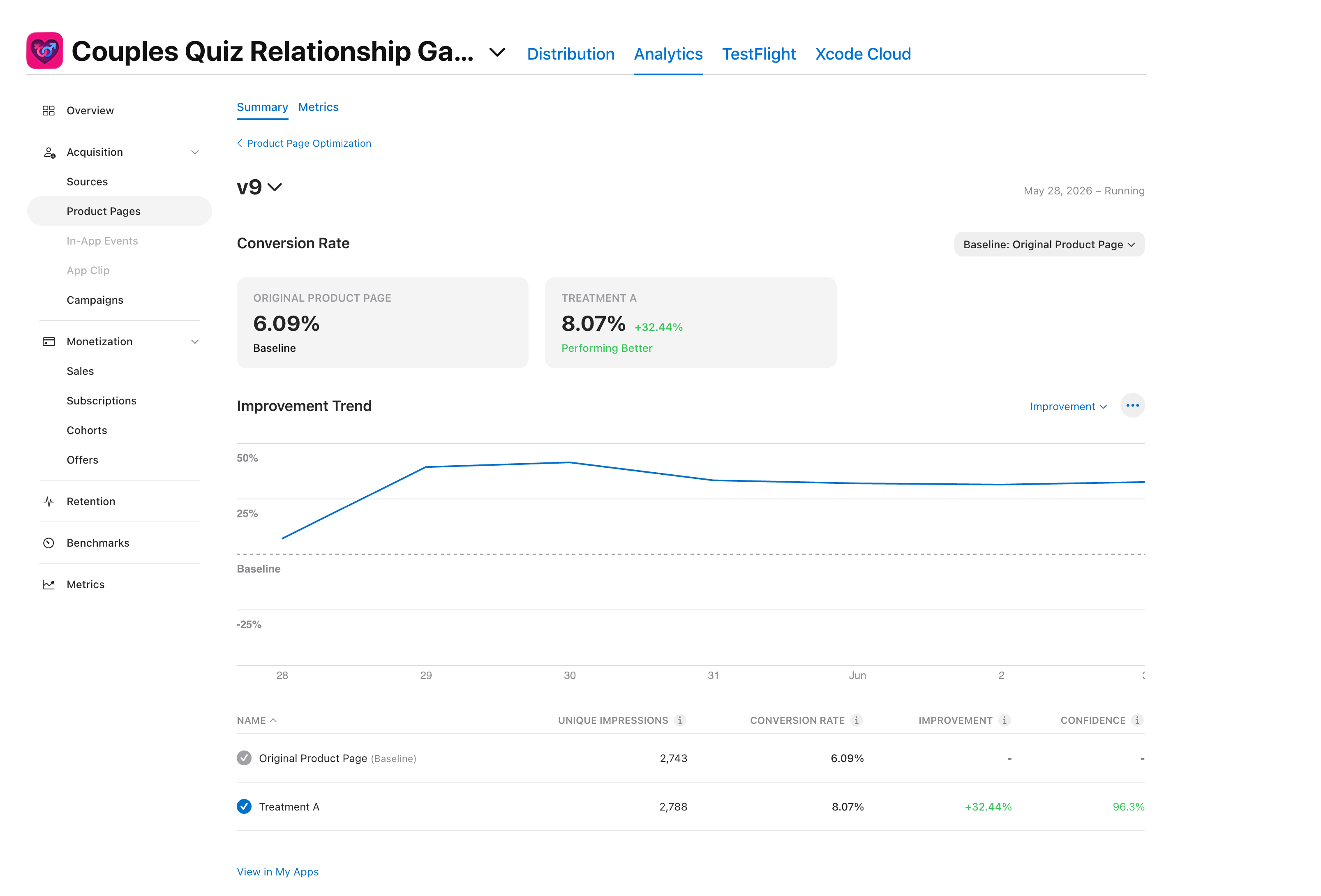Go back to Product Page Optimization

[304, 143]
